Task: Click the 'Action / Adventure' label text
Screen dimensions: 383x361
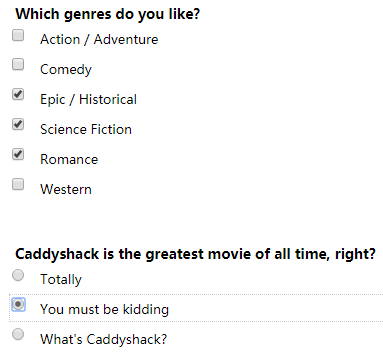Action: tap(99, 39)
